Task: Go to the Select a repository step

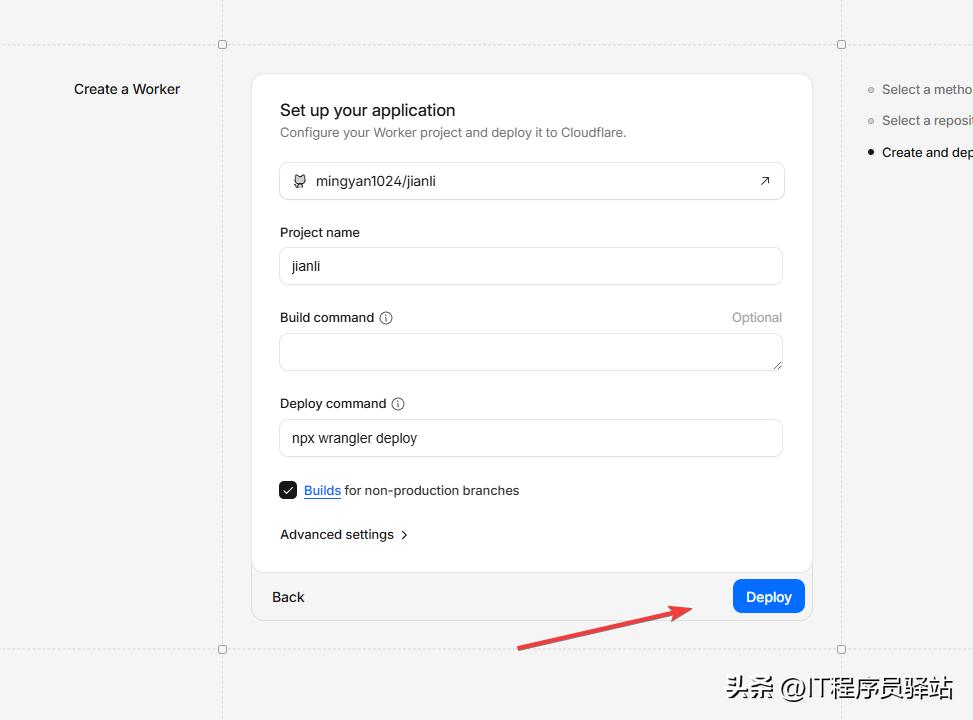Action: click(x=926, y=120)
